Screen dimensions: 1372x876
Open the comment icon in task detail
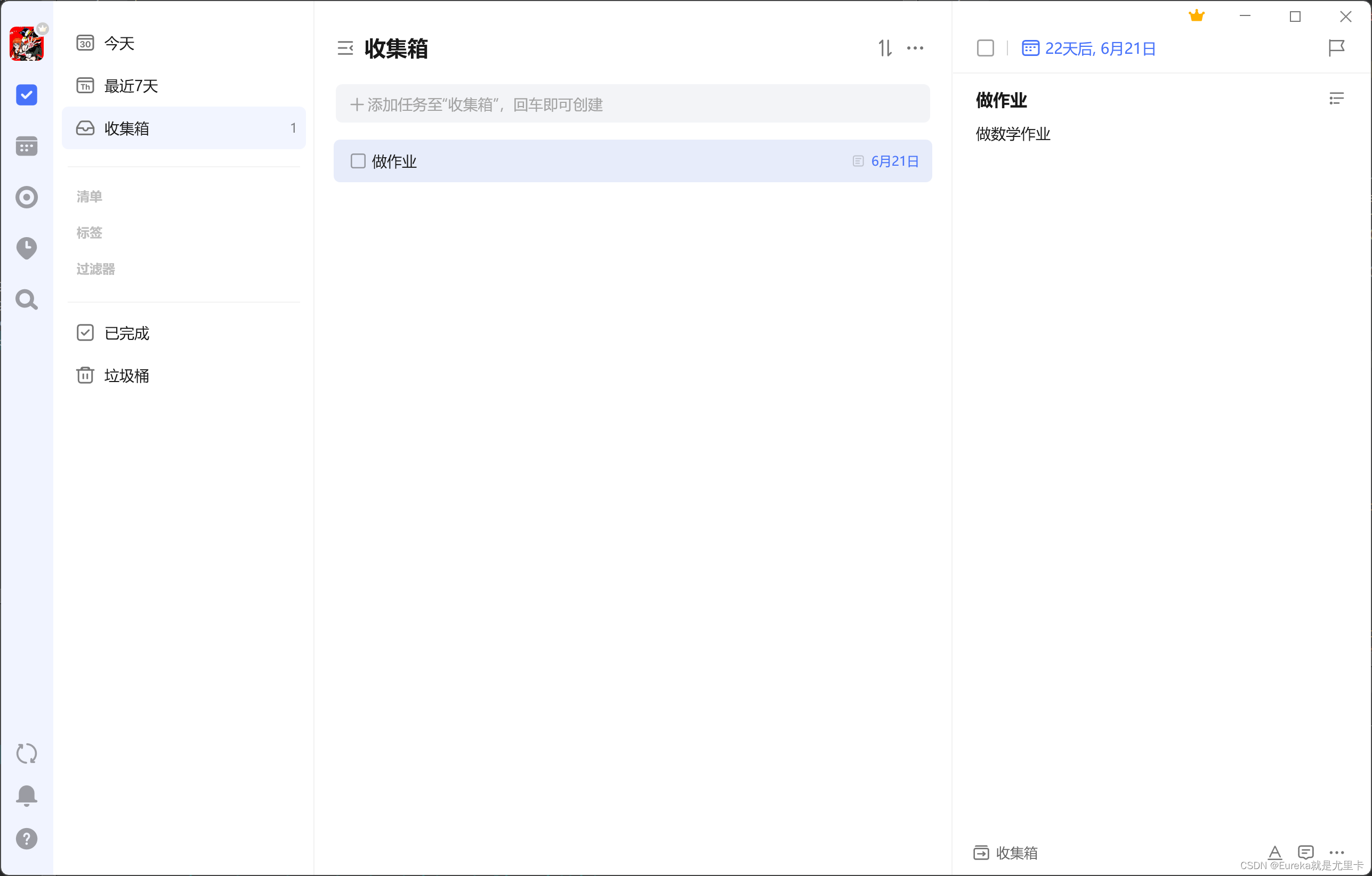pos(1305,852)
